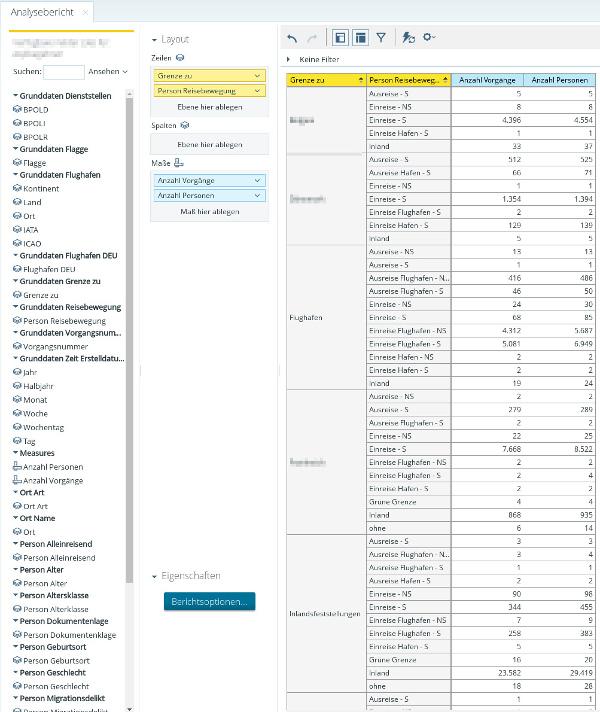Select the Analysebericht tab
This screenshot has width=600, height=712.
pyautogui.click(x=42, y=12)
